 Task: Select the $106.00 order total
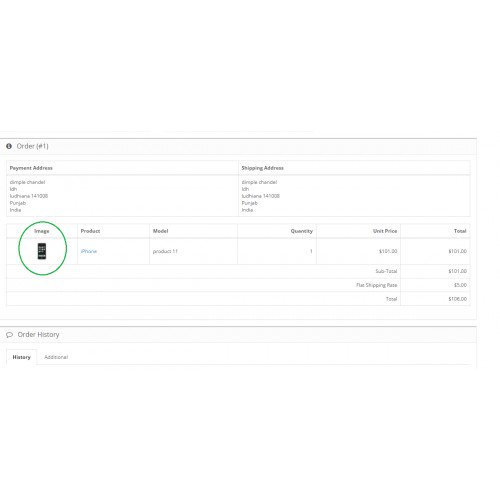click(x=458, y=299)
